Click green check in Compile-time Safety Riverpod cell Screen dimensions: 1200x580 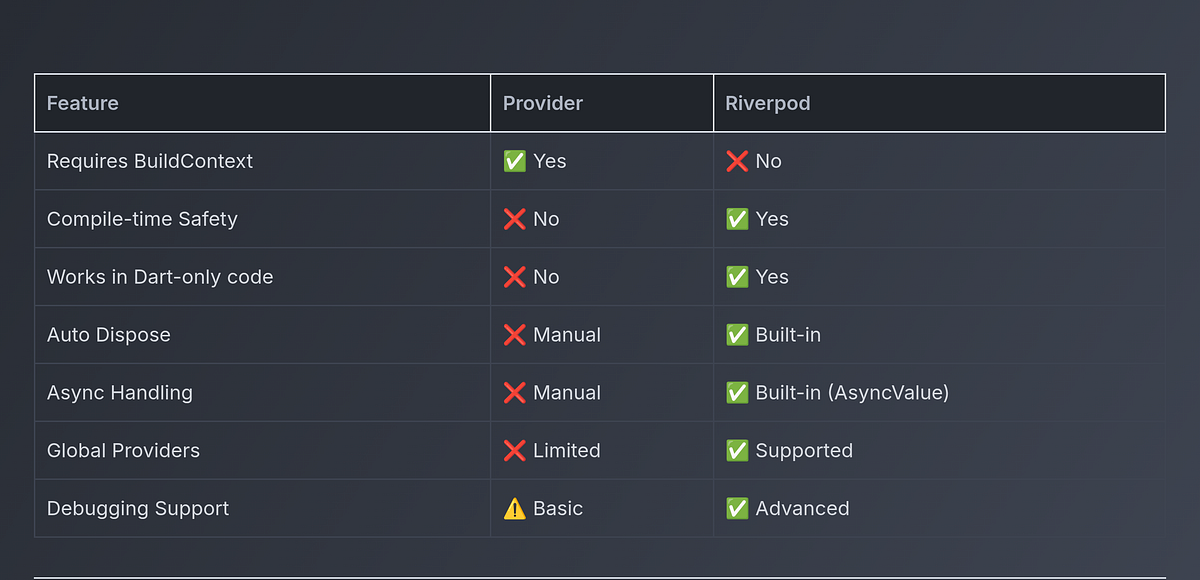pyautogui.click(x=737, y=219)
